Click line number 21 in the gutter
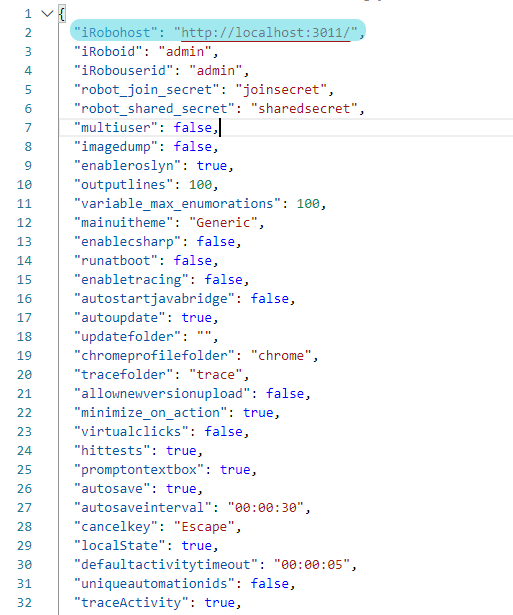Viewport: 513px width, 615px height. pyautogui.click(x=24, y=394)
